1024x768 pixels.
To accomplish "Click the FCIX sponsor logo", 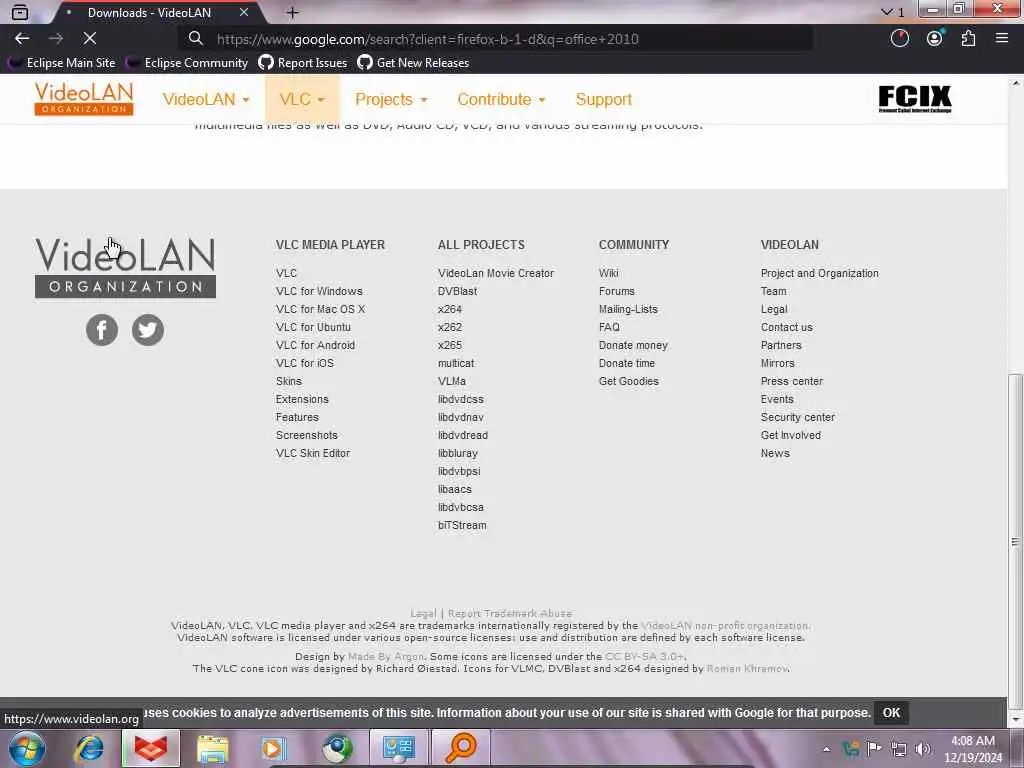I will coord(915,99).
